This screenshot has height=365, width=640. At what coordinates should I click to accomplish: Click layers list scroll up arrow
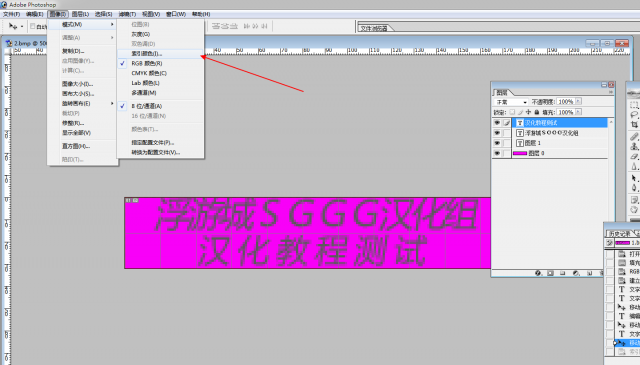[611, 122]
